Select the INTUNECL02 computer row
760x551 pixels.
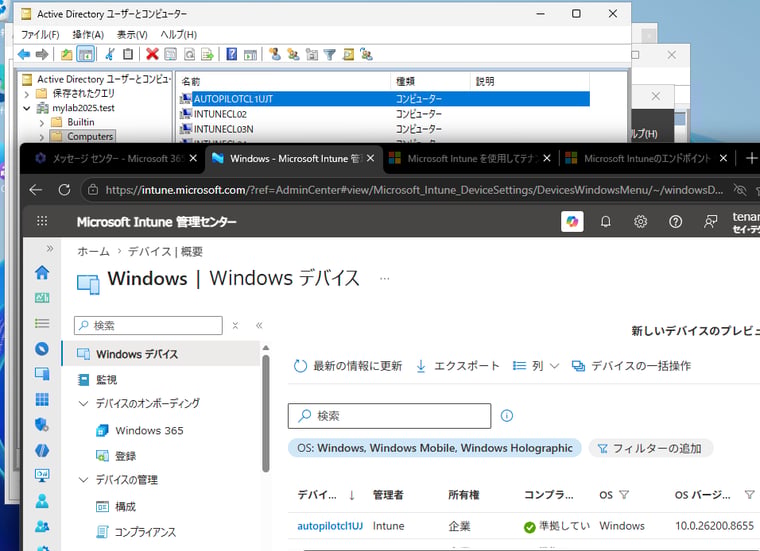[384, 114]
